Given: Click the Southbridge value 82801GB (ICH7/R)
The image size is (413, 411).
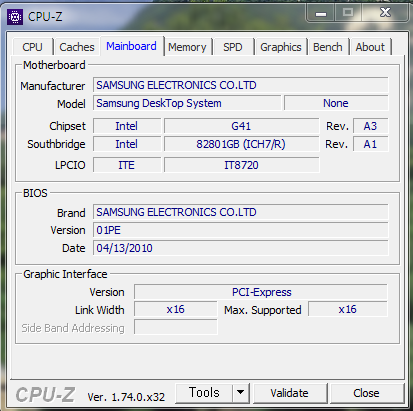Looking at the screenshot, I should click(x=241, y=144).
